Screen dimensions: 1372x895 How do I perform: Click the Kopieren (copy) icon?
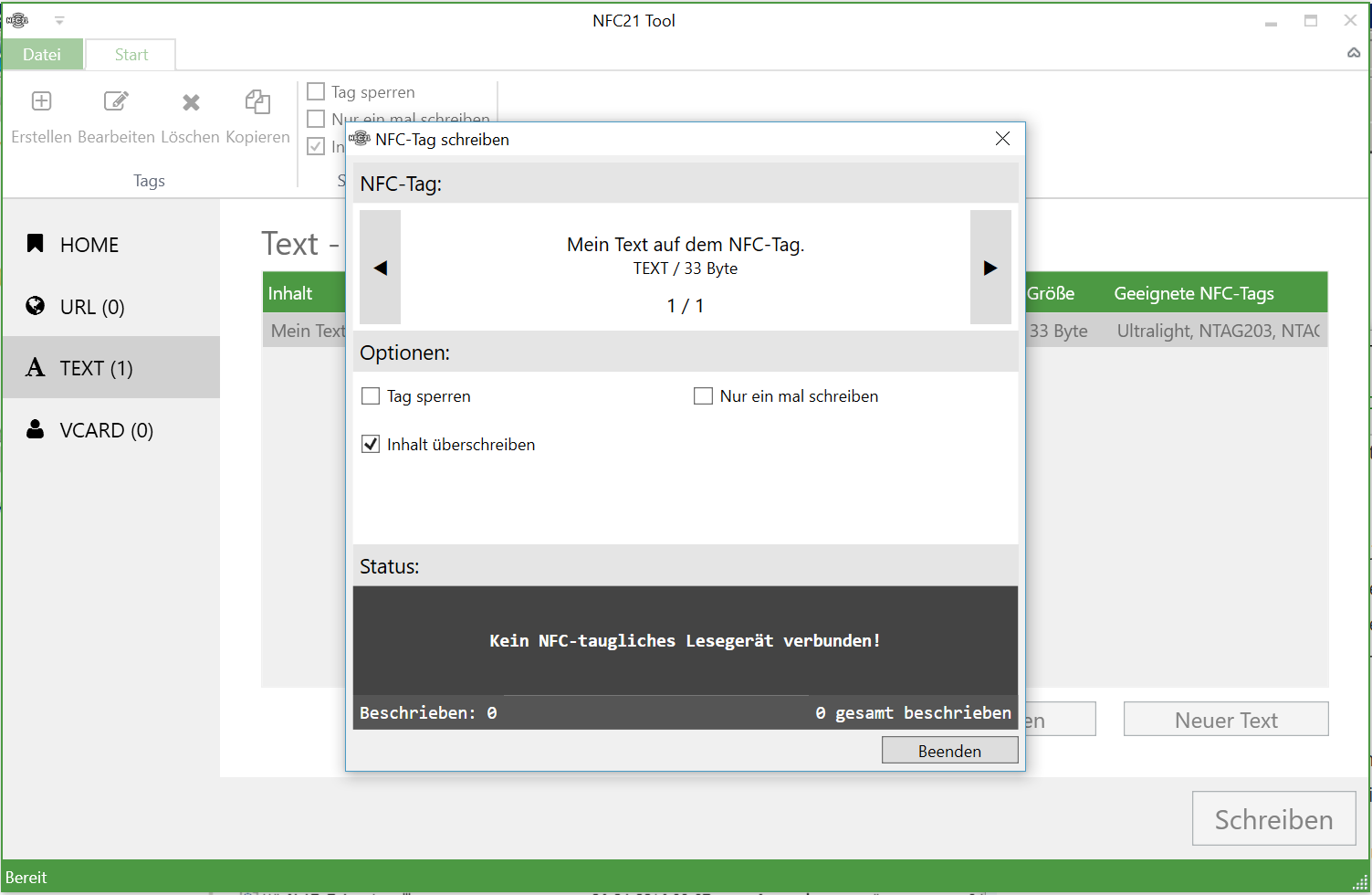257,101
